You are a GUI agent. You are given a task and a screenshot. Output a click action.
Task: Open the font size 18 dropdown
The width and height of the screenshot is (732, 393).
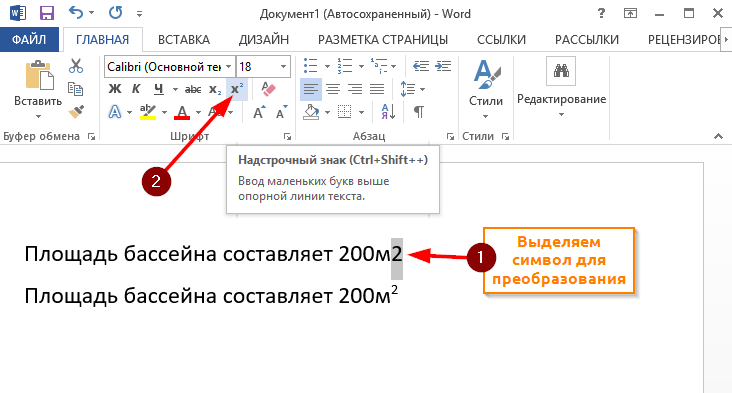[283, 67]
